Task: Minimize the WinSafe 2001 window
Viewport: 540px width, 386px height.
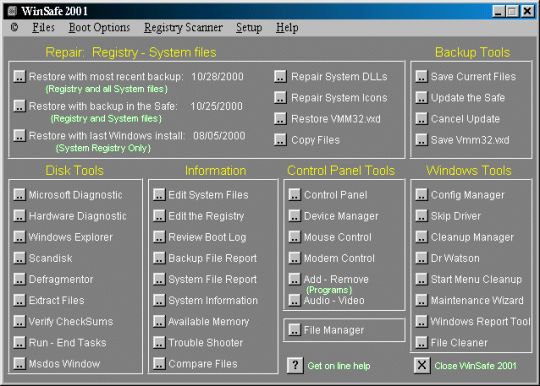Action: (498, 11)
